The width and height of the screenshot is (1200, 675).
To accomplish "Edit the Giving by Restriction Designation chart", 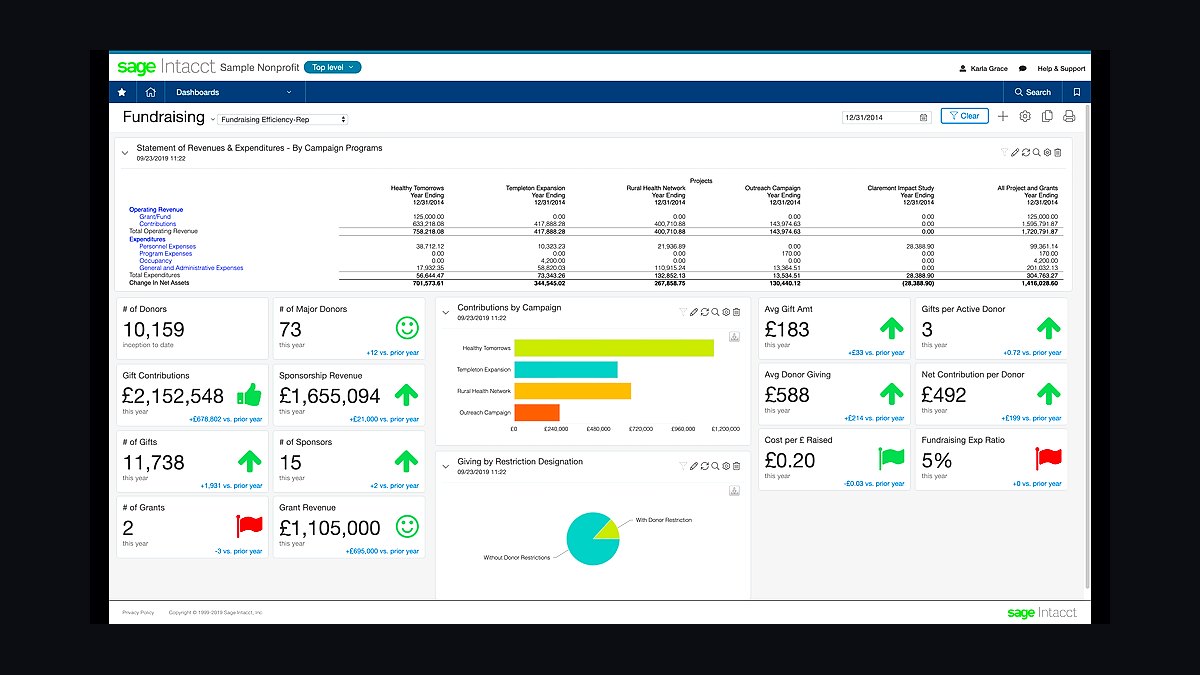I will click(x=694, y=466).
